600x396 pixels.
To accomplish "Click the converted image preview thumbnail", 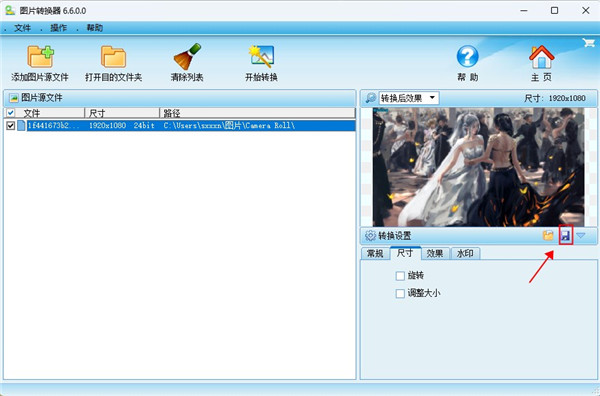I will point(478,167).
